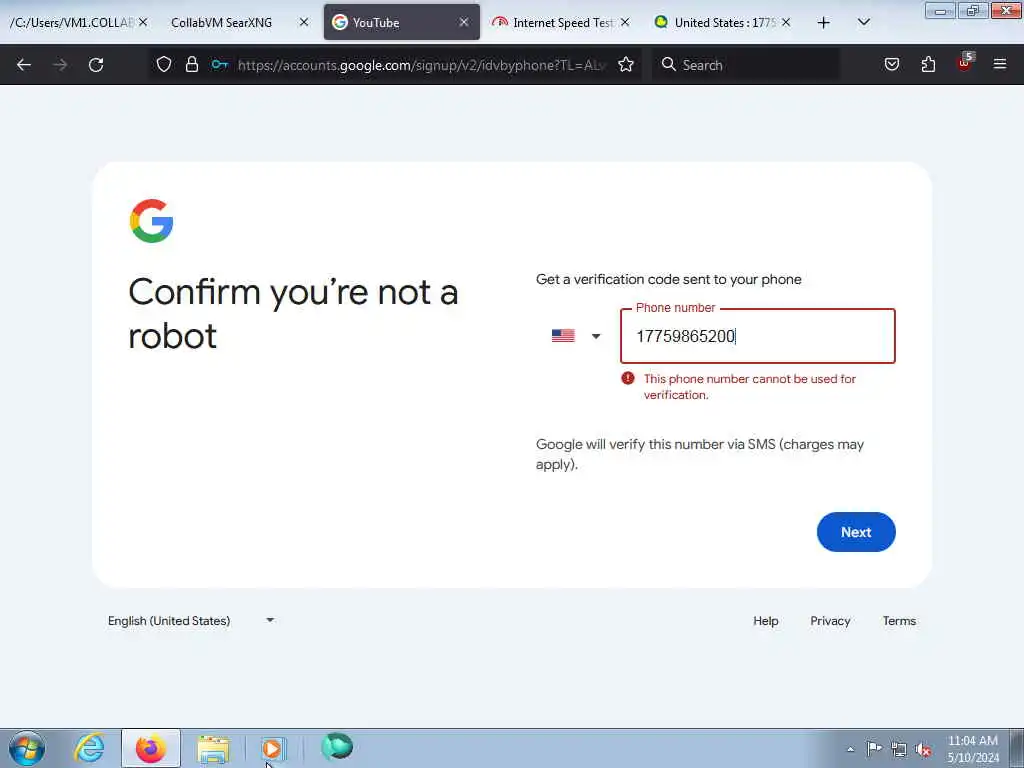Click 'This phone number cannot be used' message
Image resolution: width=1024 pixels, height=768 pixels.
tap(749, 387)
